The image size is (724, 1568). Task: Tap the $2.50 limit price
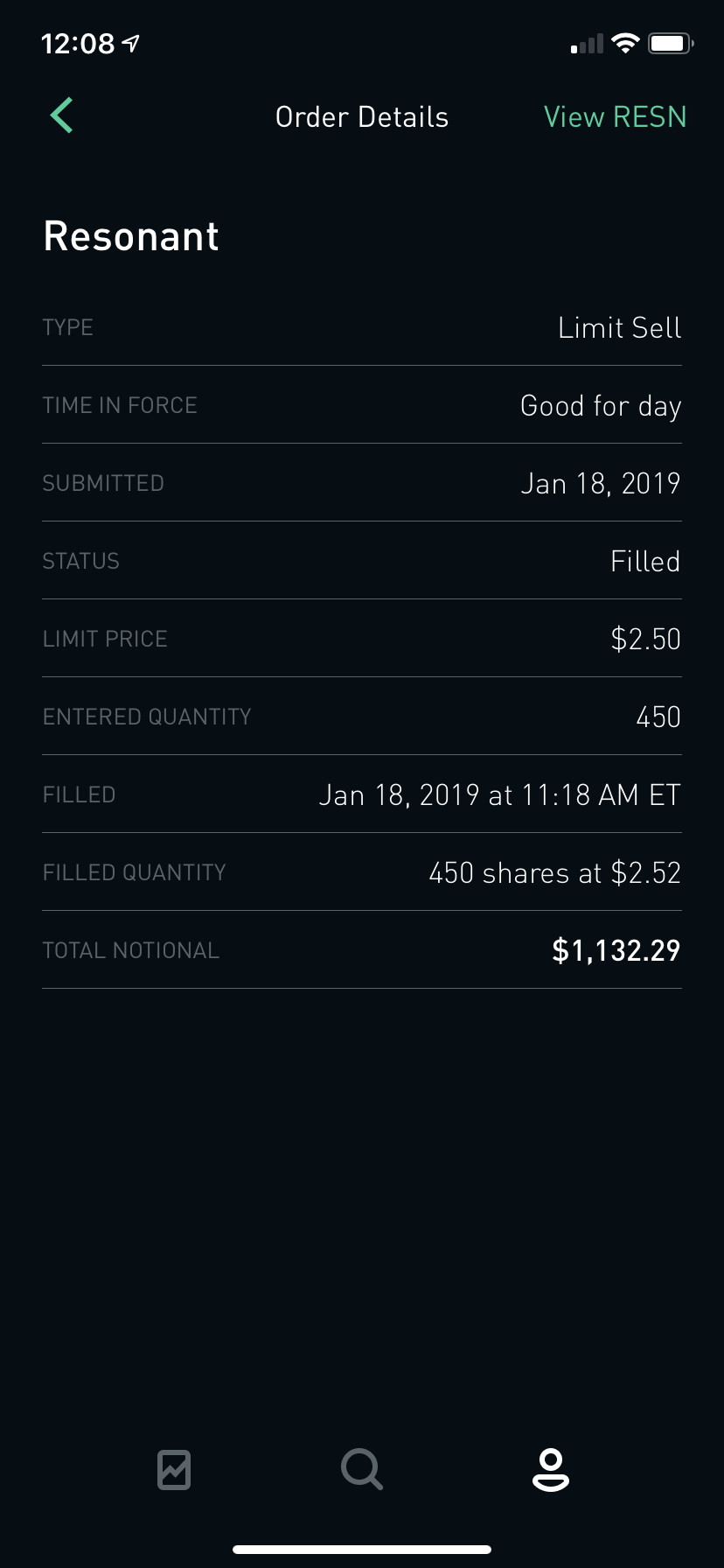645,639
